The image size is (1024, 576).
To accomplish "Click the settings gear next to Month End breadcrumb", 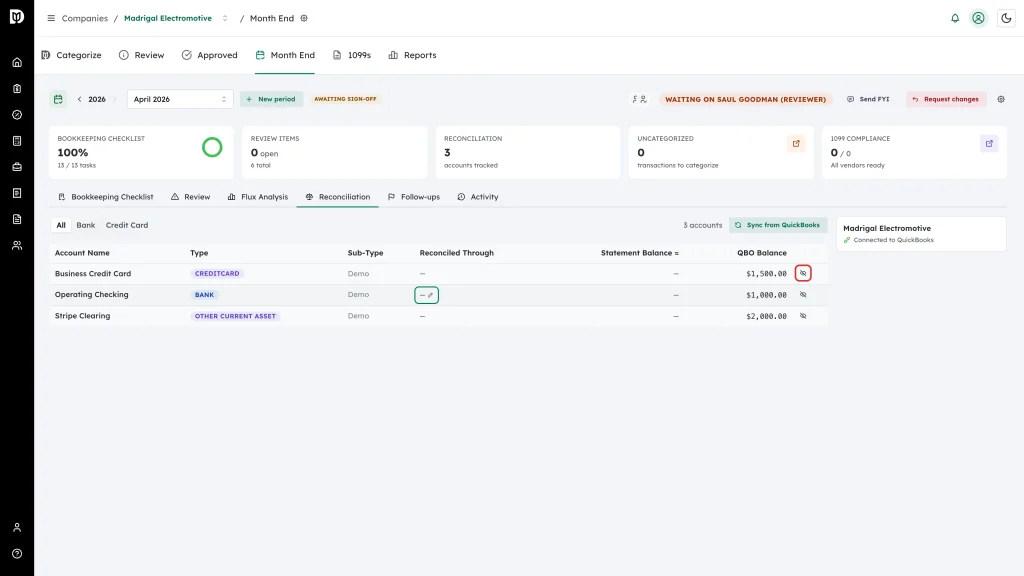I will pos(304,18).
